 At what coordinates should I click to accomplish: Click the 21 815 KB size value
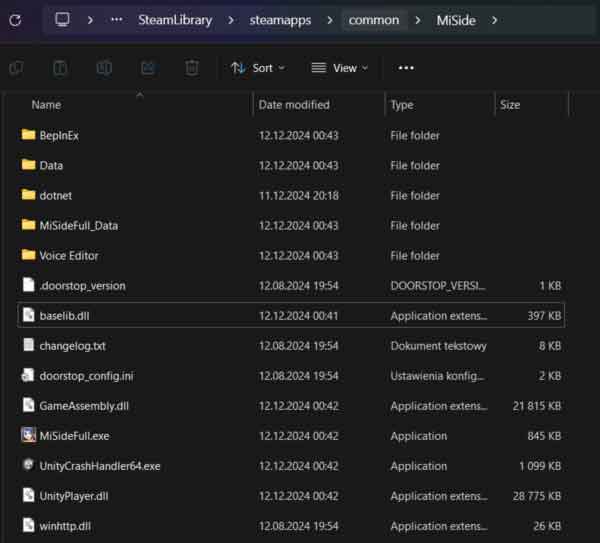coord(537,406)
